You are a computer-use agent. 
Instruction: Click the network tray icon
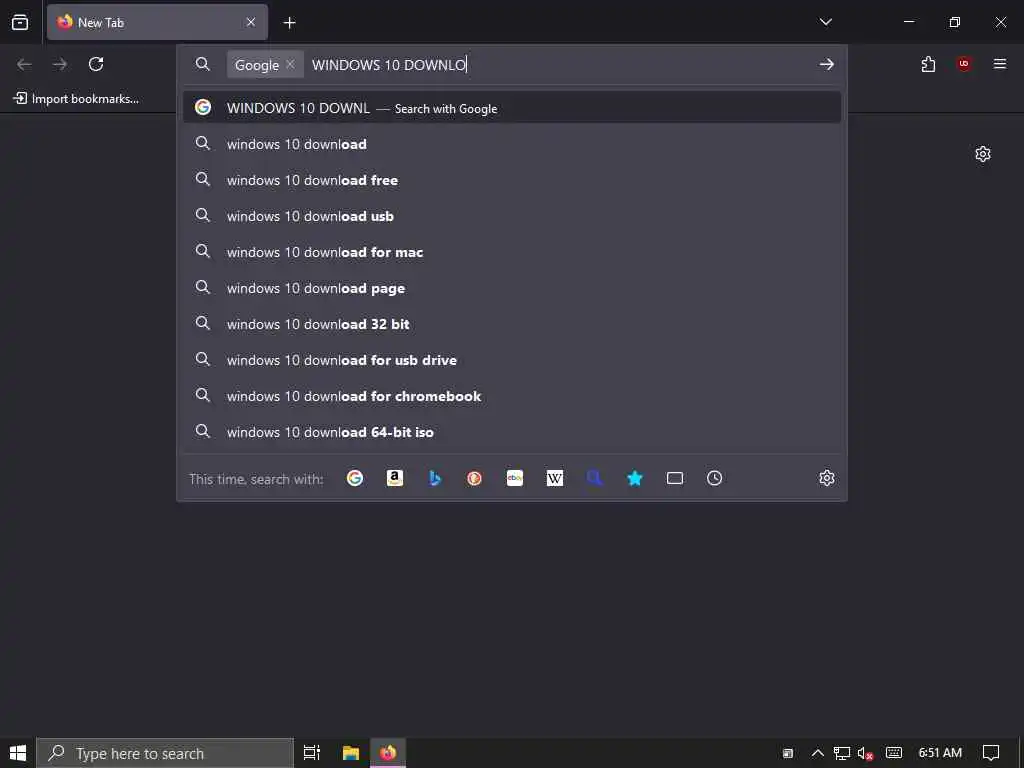[842, 753]
